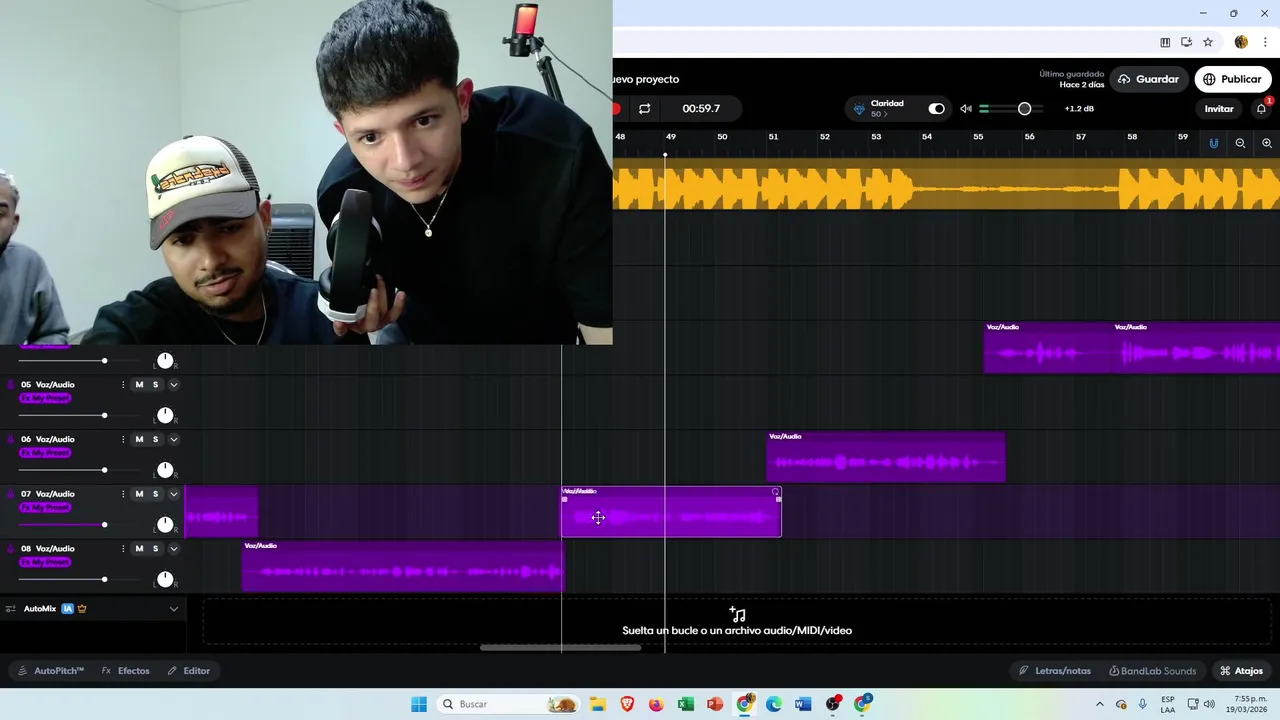
Task: Solo track 08 with S button
Action: (155, 548)
